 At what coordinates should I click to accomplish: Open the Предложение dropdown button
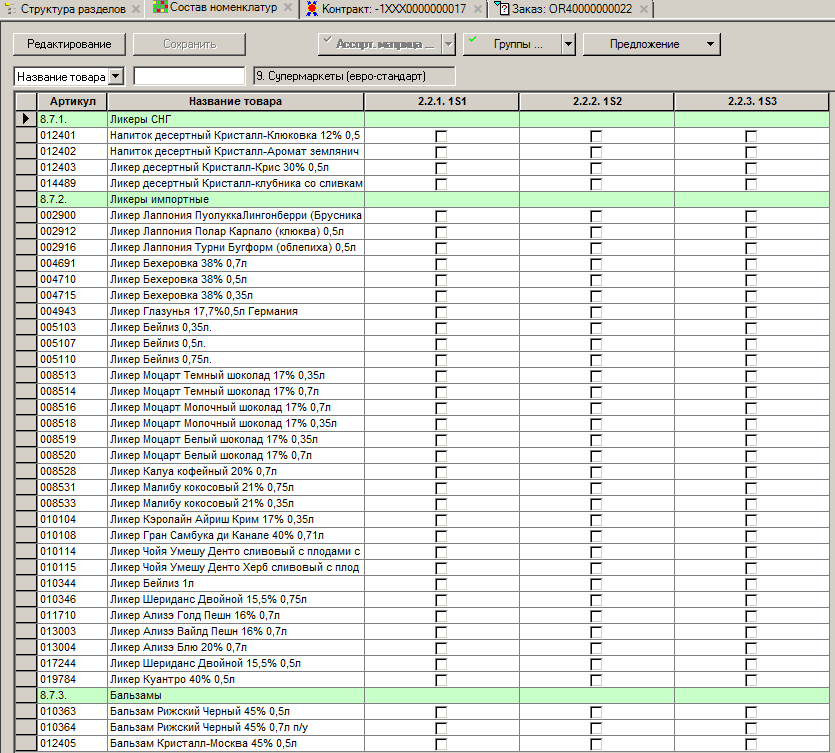652,44
